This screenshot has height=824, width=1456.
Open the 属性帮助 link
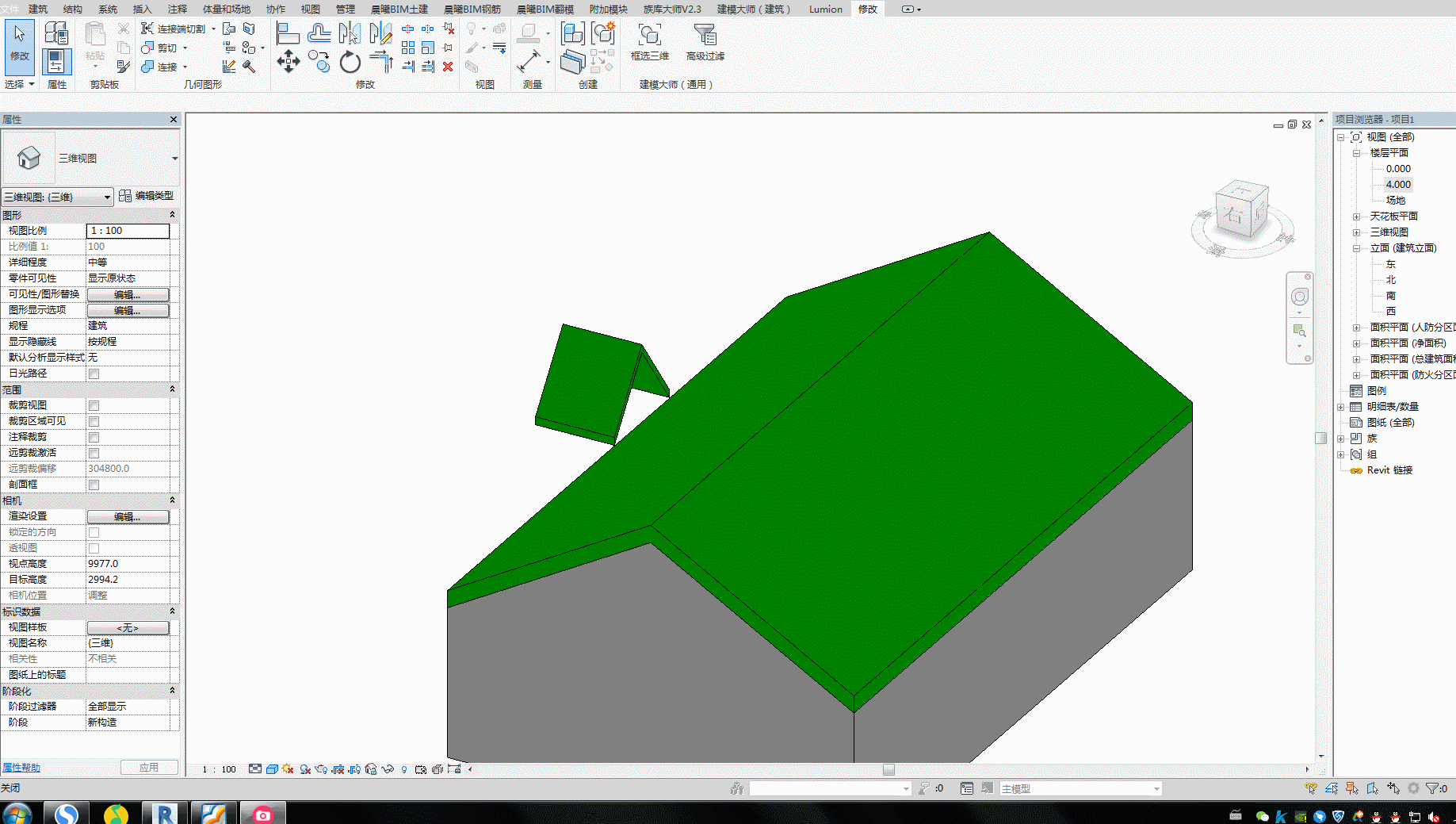pos(21,768)
